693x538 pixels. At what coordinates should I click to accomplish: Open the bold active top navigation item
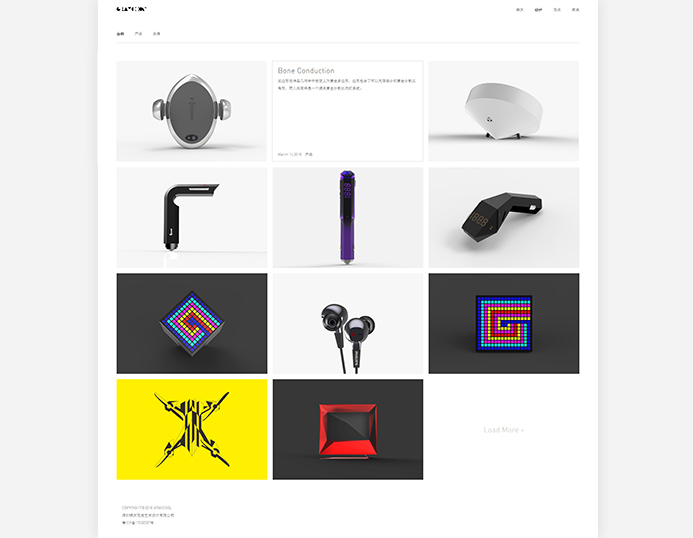538,10
